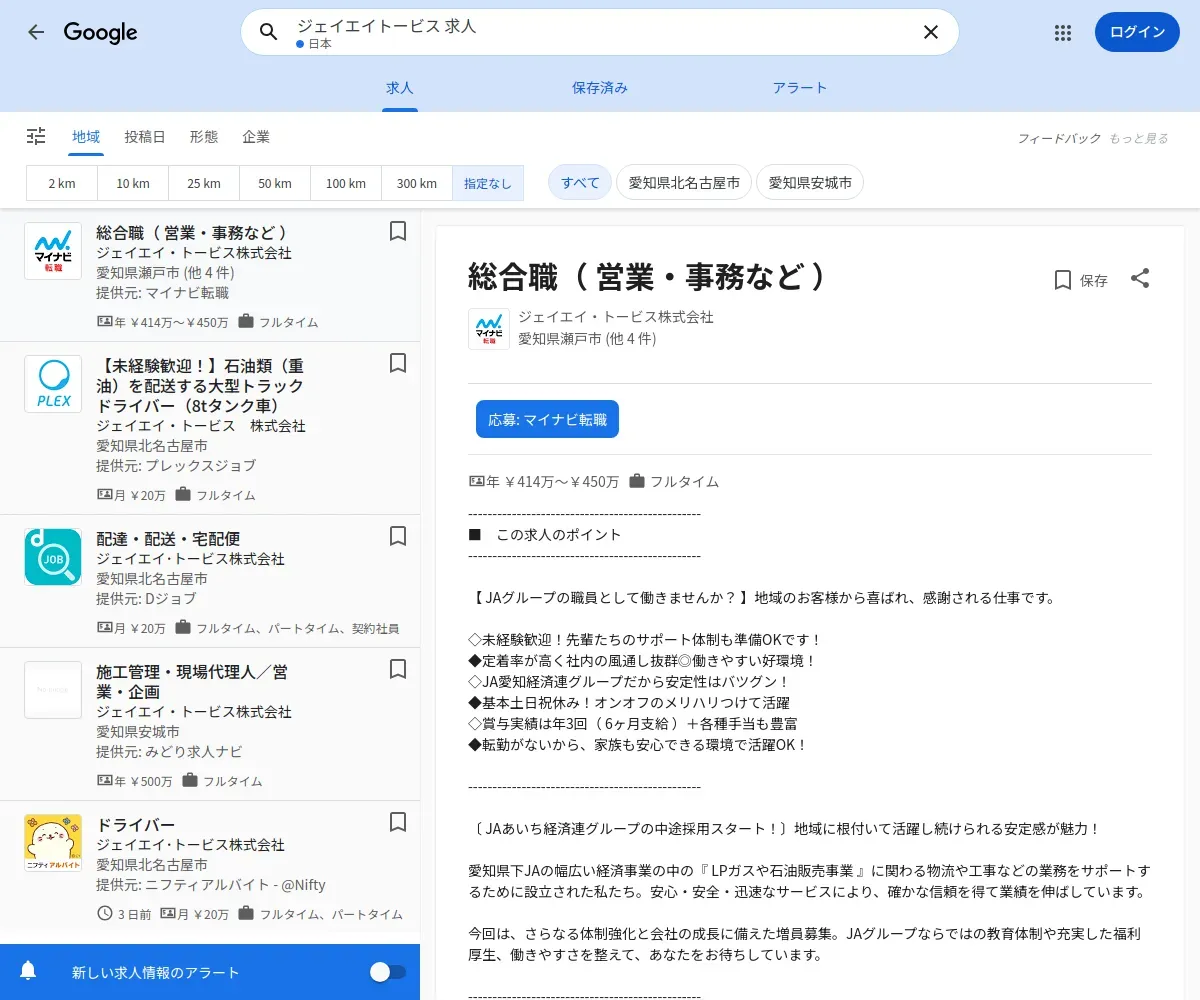Select the すべて location chip
1200x1000 pixels.
point(580,183)
